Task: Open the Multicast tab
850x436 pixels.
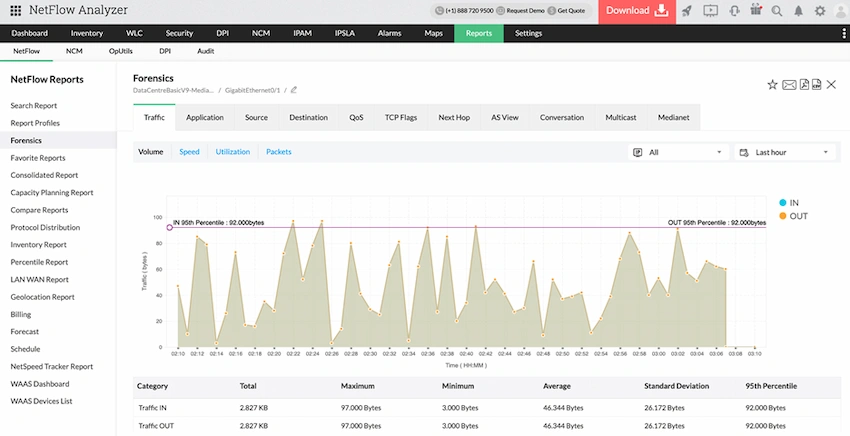Action: (621, 117)
